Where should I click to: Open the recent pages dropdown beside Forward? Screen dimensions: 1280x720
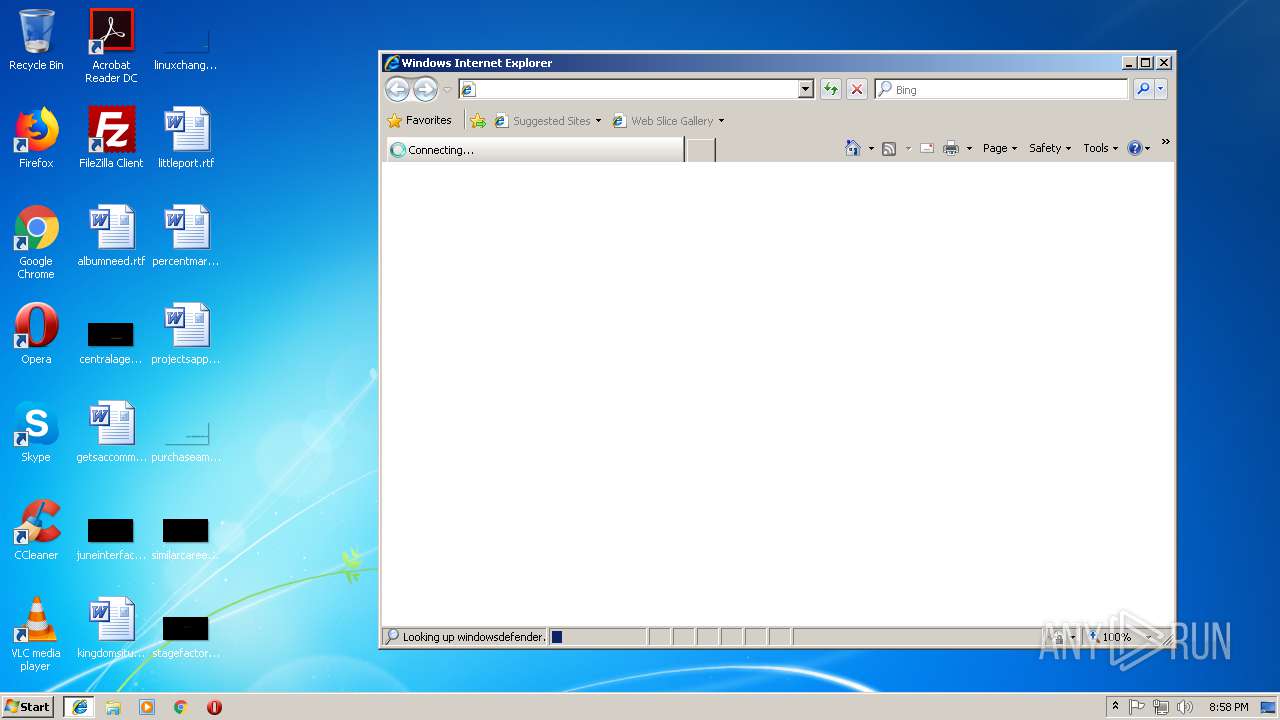(447, 90)
